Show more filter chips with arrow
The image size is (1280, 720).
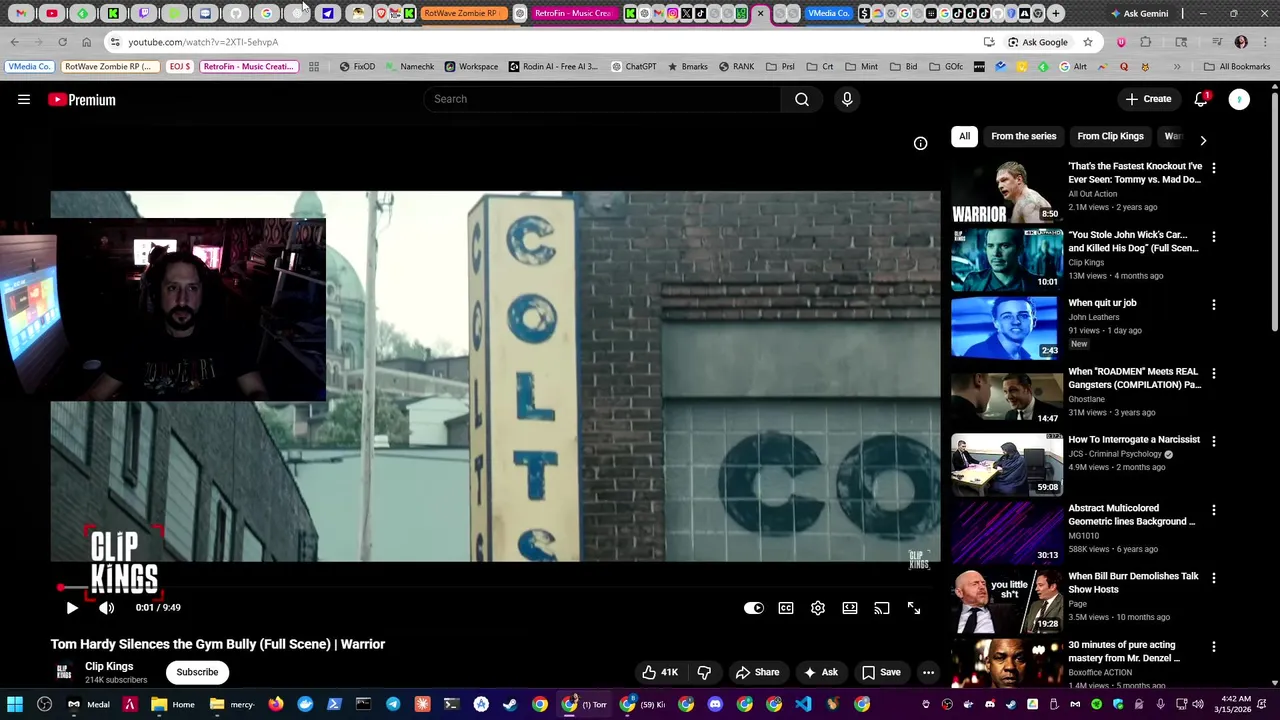1203,140
